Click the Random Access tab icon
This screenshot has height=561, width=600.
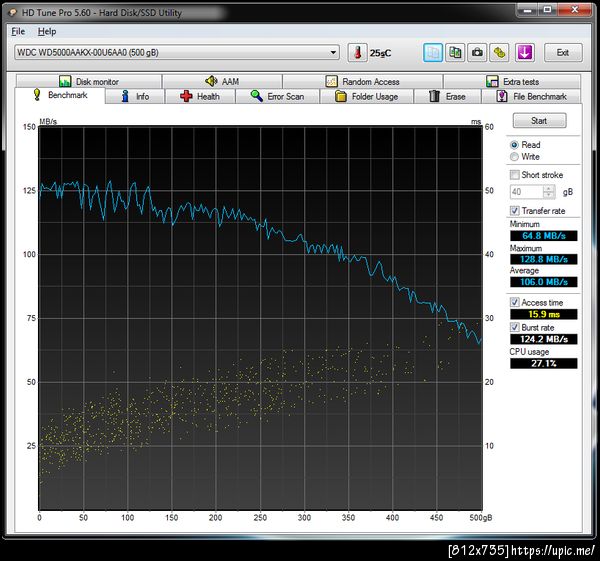point(331,81)
